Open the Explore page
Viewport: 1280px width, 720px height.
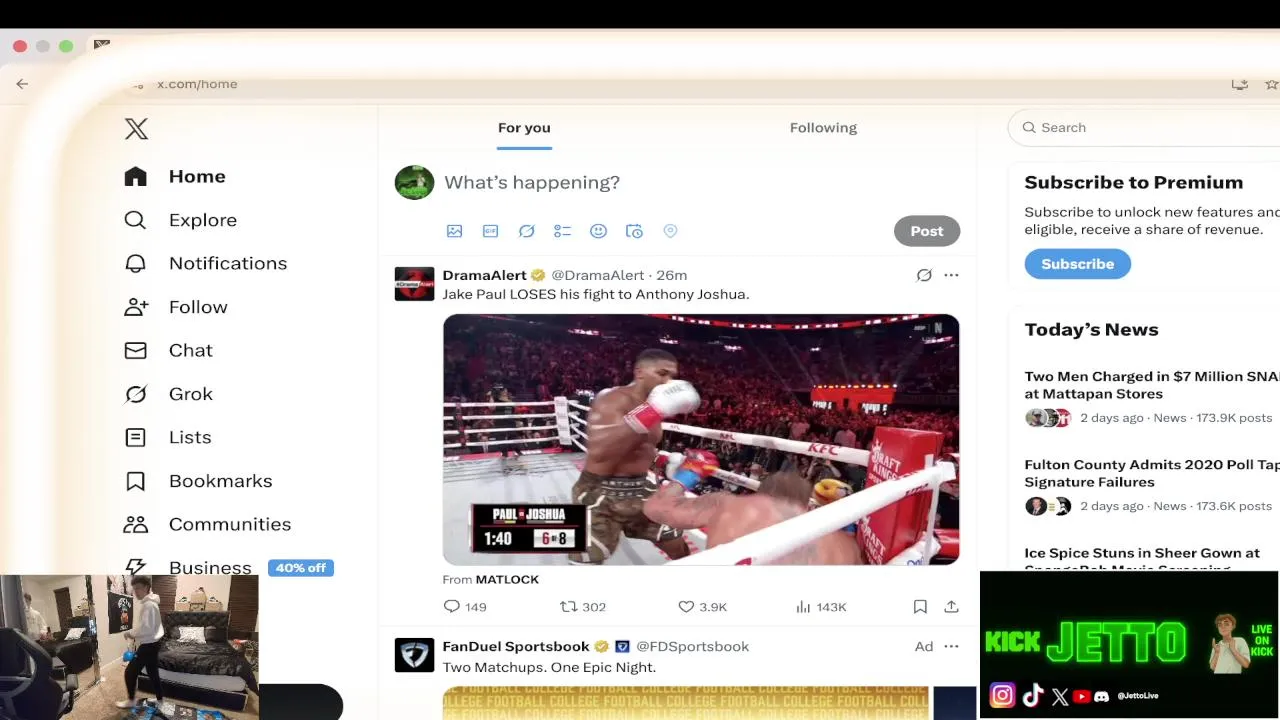180,220
